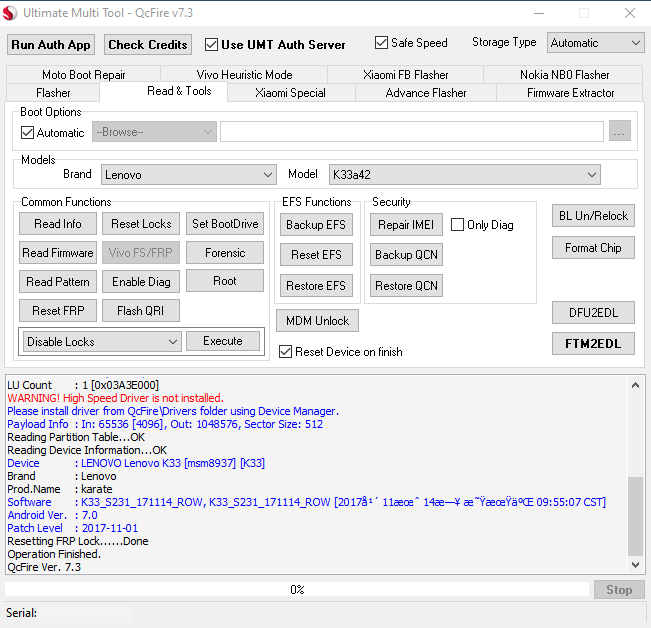Click the browse ellipsis button
Viewport: 651px width, 628px height.
pos(619,132)
